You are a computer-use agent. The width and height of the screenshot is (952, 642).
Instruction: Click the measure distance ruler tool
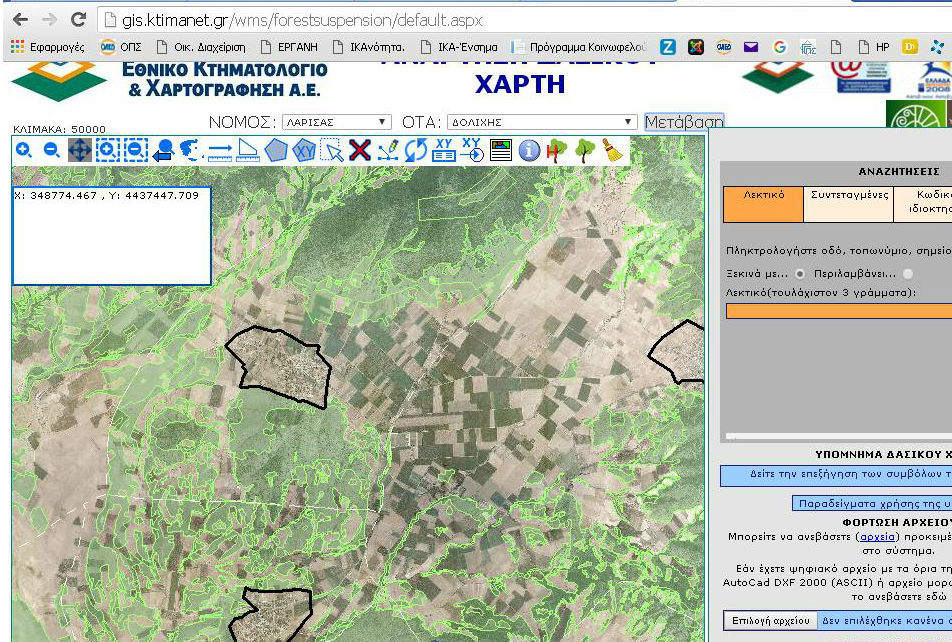220,150
